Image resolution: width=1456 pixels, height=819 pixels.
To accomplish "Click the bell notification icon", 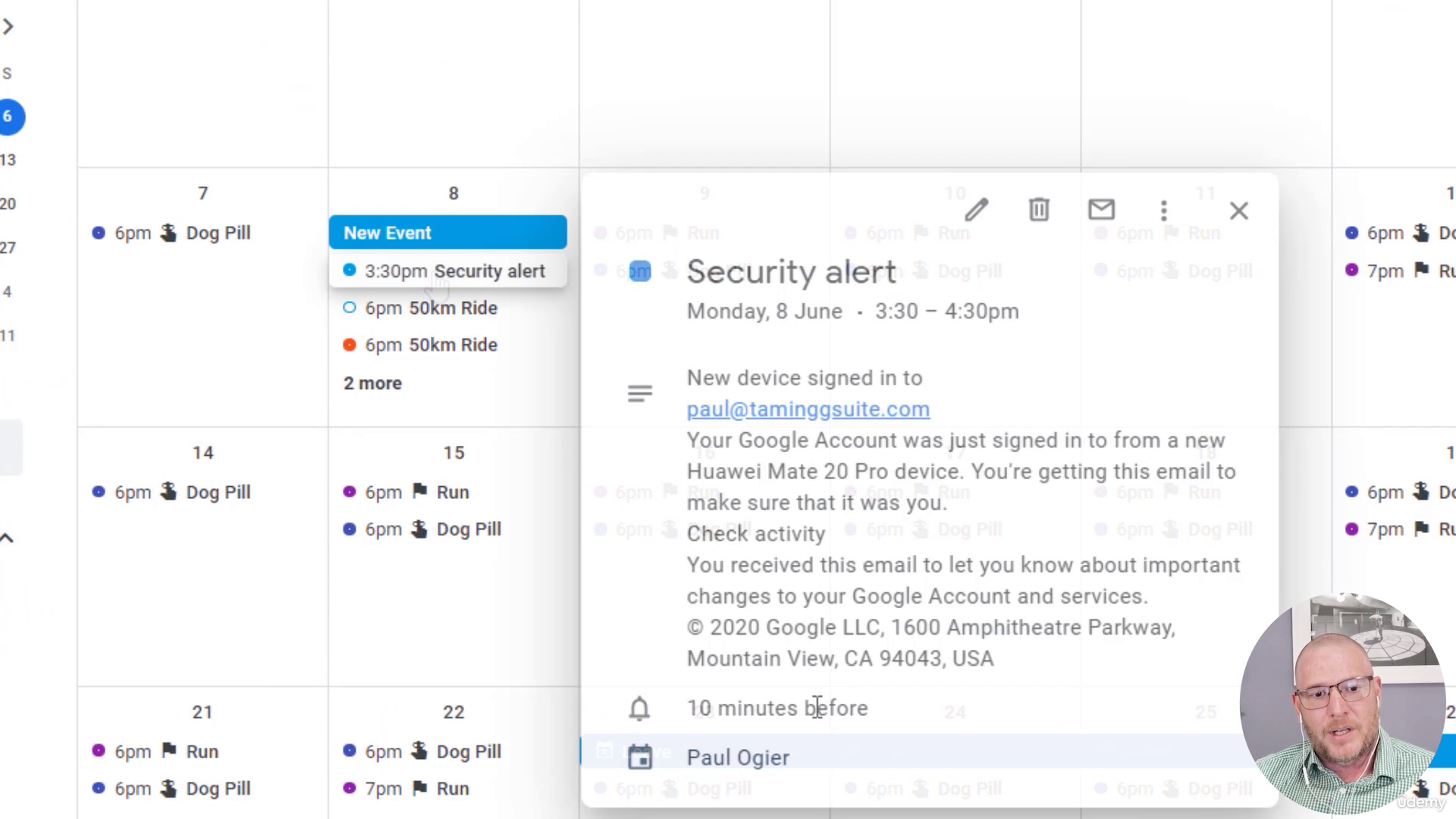I will point(639,708).
